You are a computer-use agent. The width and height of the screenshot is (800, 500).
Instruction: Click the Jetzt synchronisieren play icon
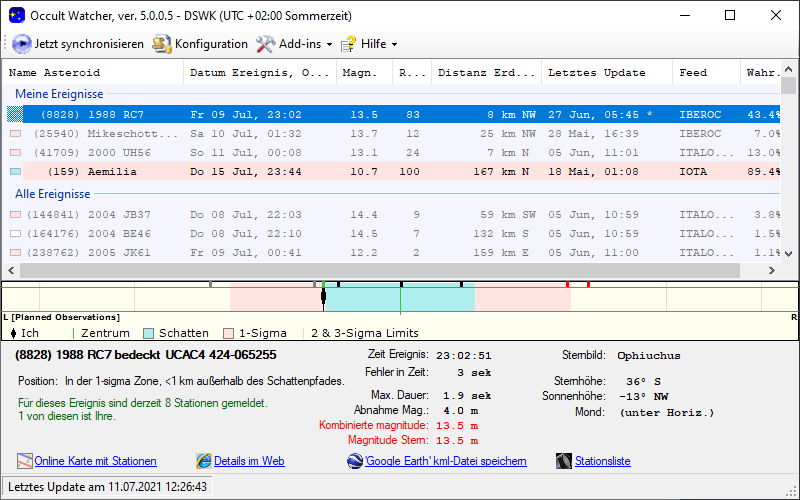point(22,44)
